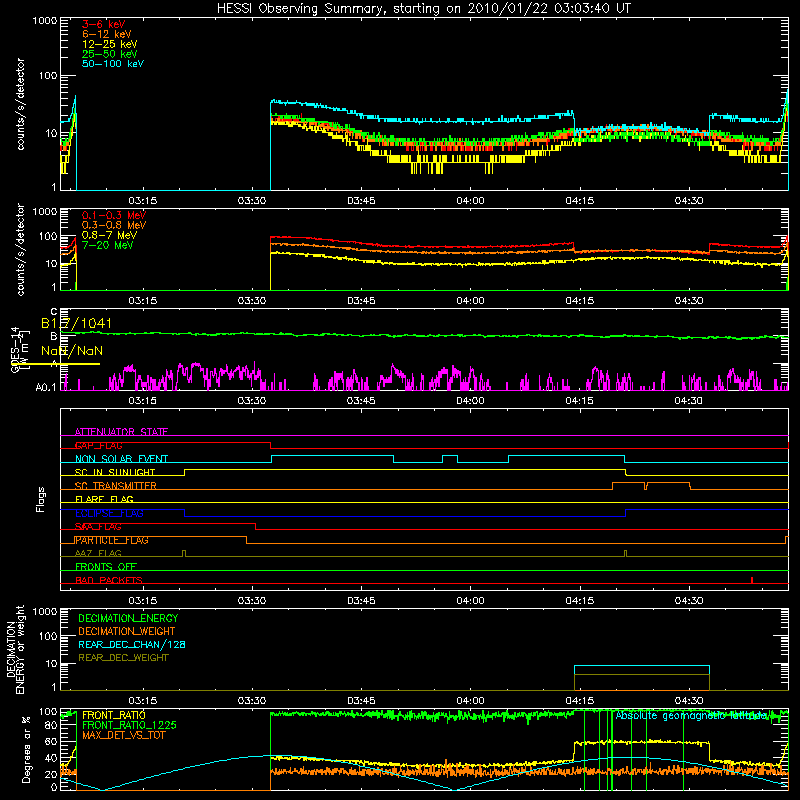
Task: Click the DECIMATION ENERGY or weight axis title
Action: tap(15, 650)
